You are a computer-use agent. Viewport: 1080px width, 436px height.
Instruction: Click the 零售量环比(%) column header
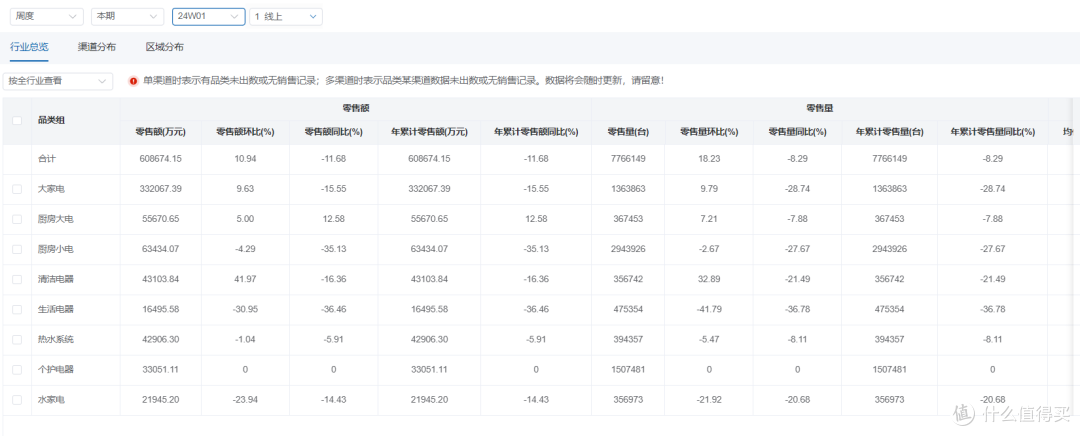coord(709,132)
